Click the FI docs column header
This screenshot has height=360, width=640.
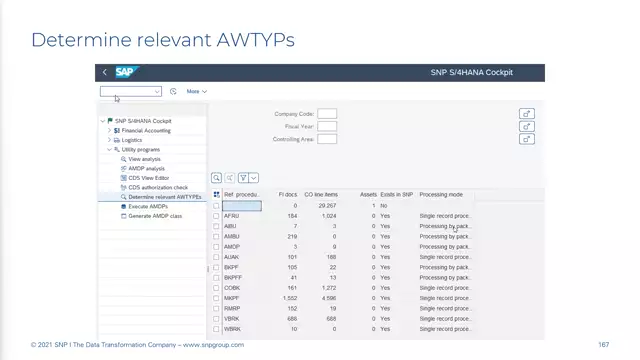click(287, 195)
